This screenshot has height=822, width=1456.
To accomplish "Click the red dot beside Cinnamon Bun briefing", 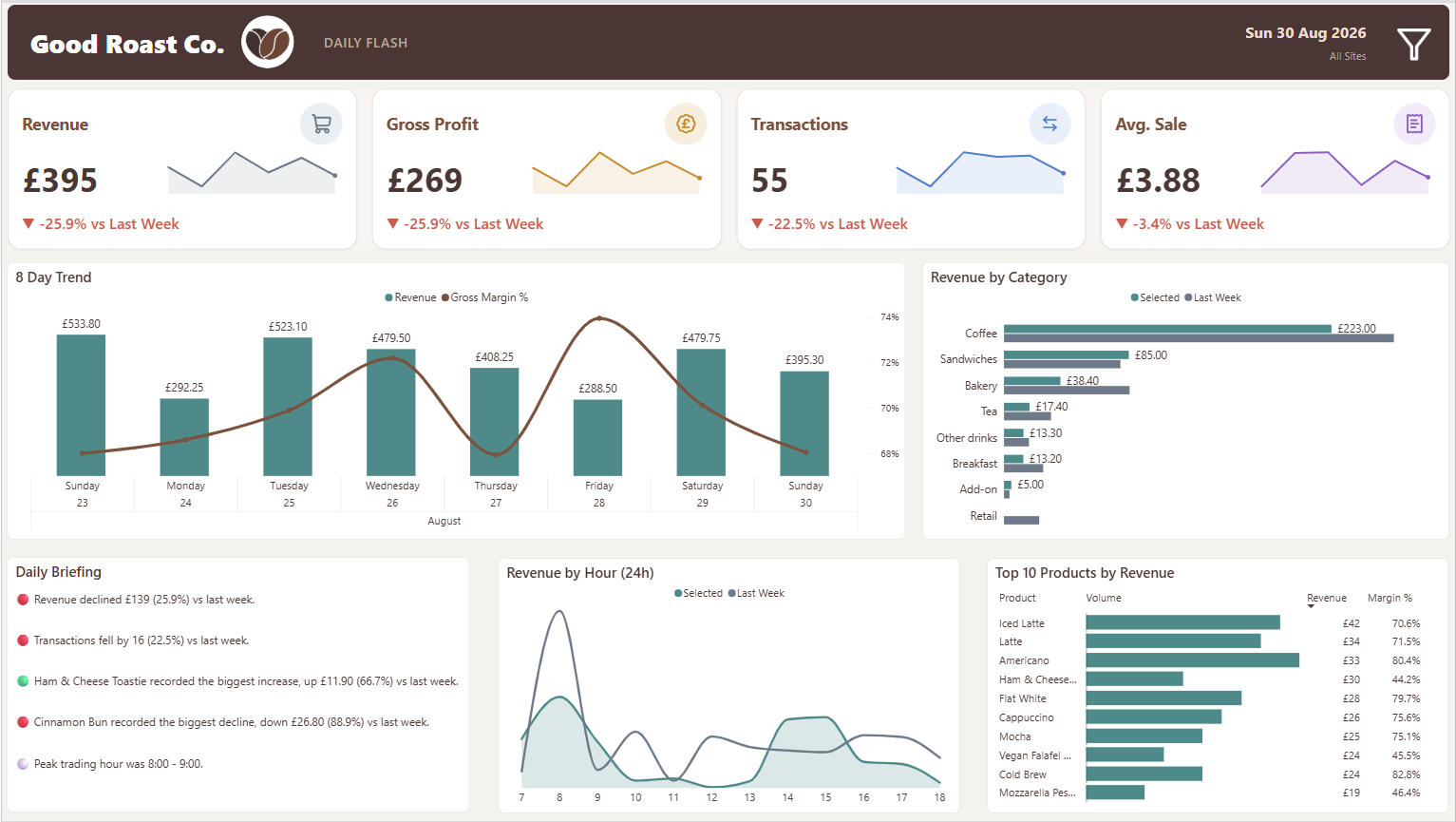I will tap(23, 722).
